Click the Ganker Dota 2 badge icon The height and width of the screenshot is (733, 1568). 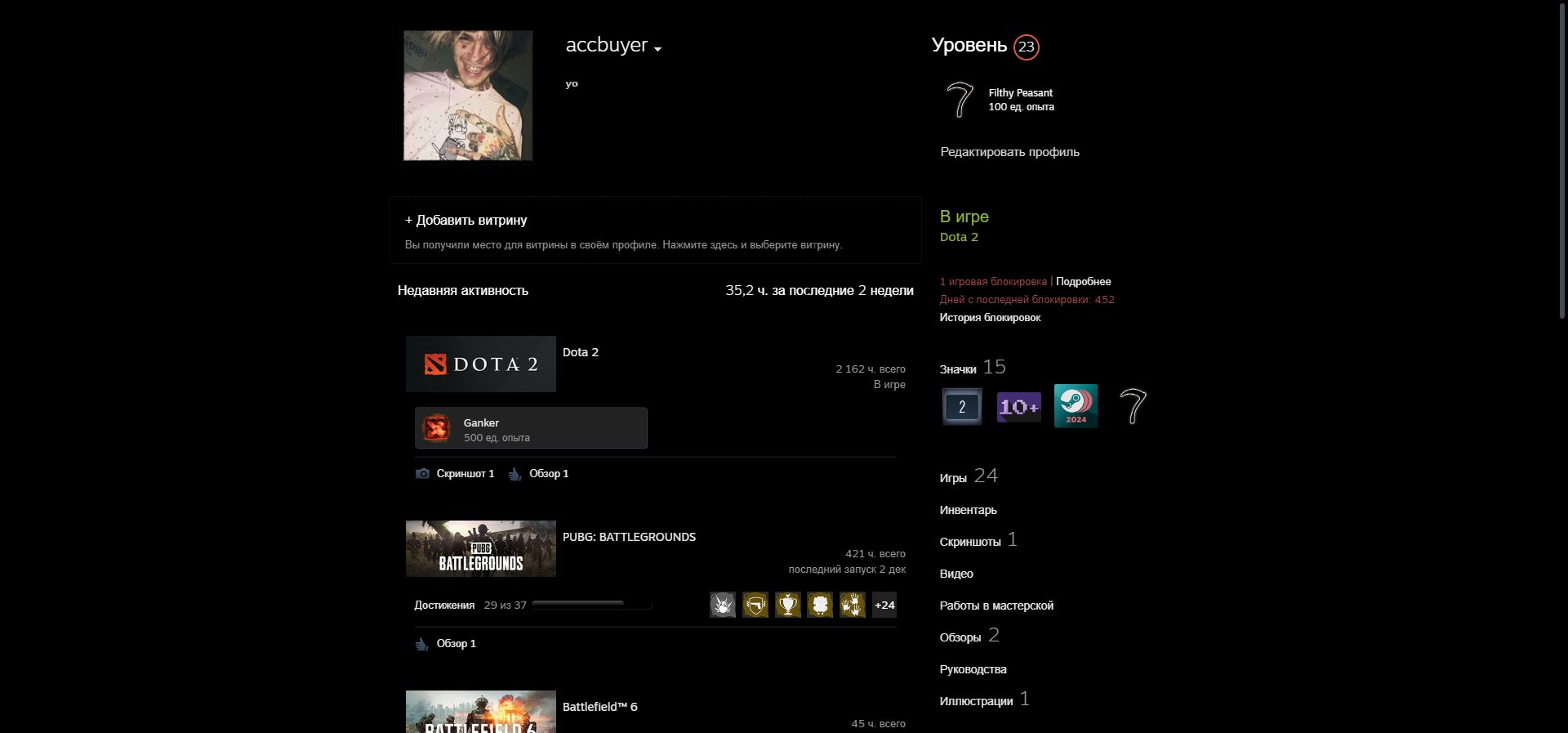(436, 428)
